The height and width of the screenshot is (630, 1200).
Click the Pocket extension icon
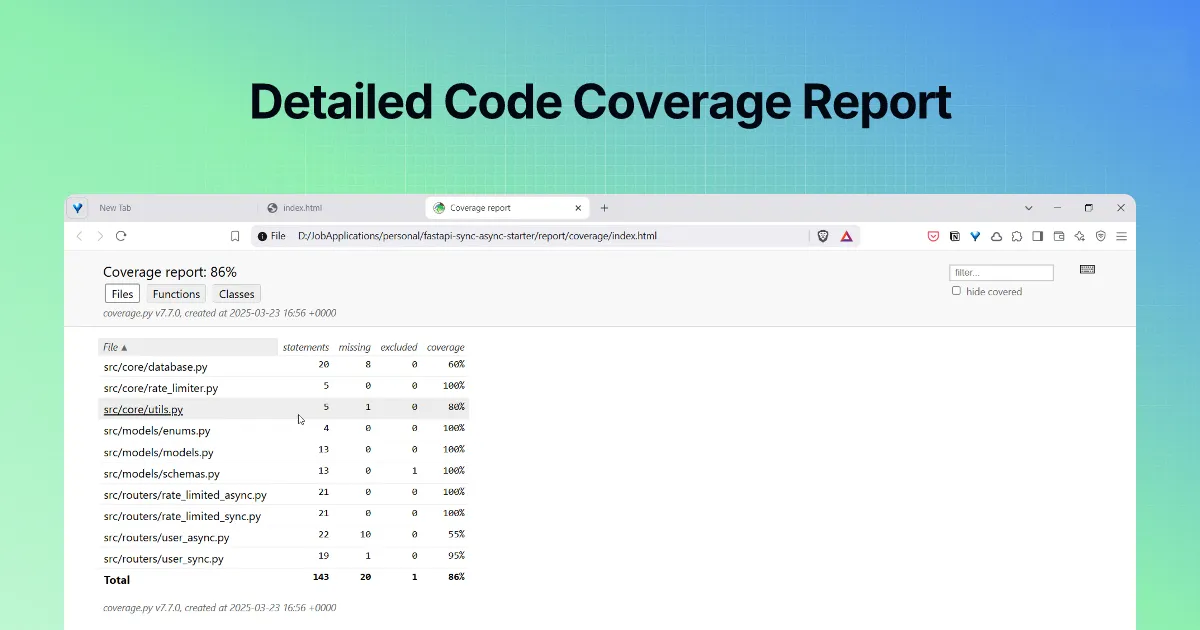click(933, 236)
